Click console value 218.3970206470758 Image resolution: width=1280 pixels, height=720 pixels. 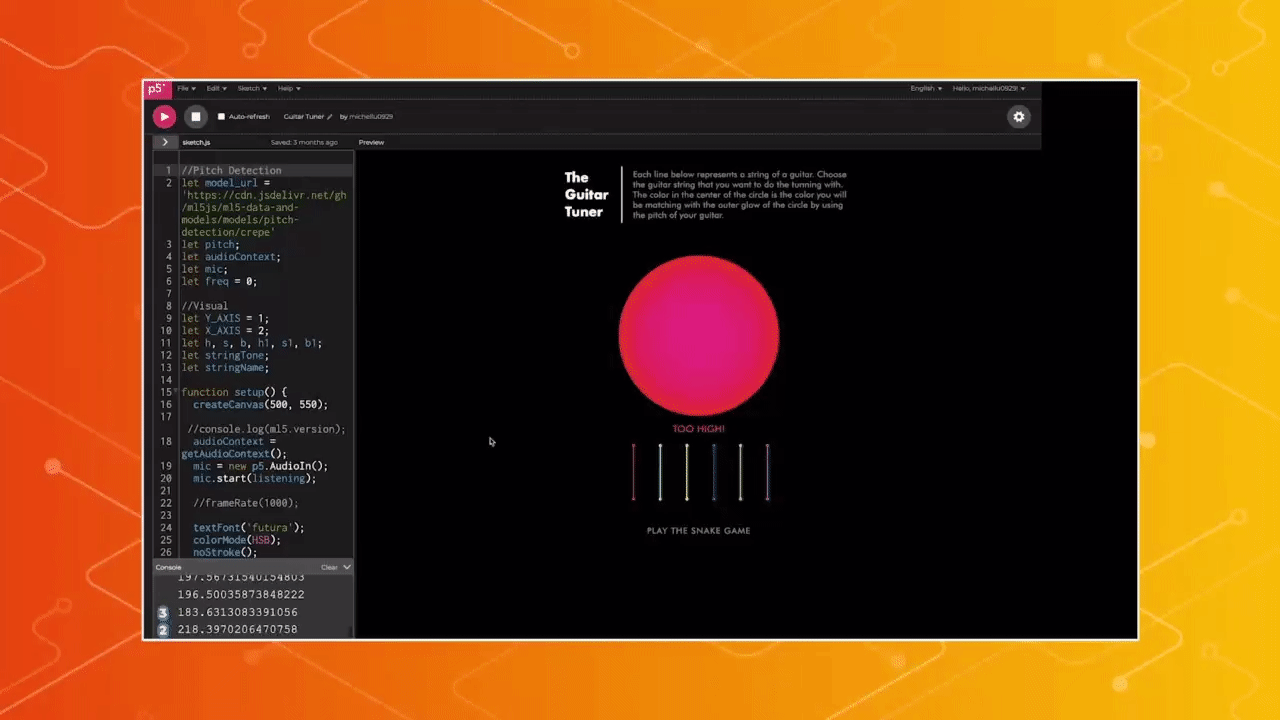[237, 630]
